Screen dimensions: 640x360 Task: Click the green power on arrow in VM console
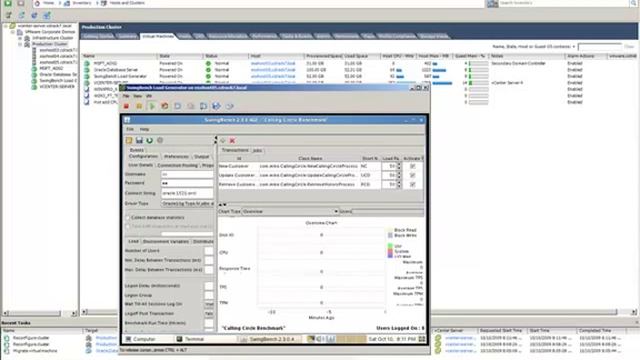(152, 106)
